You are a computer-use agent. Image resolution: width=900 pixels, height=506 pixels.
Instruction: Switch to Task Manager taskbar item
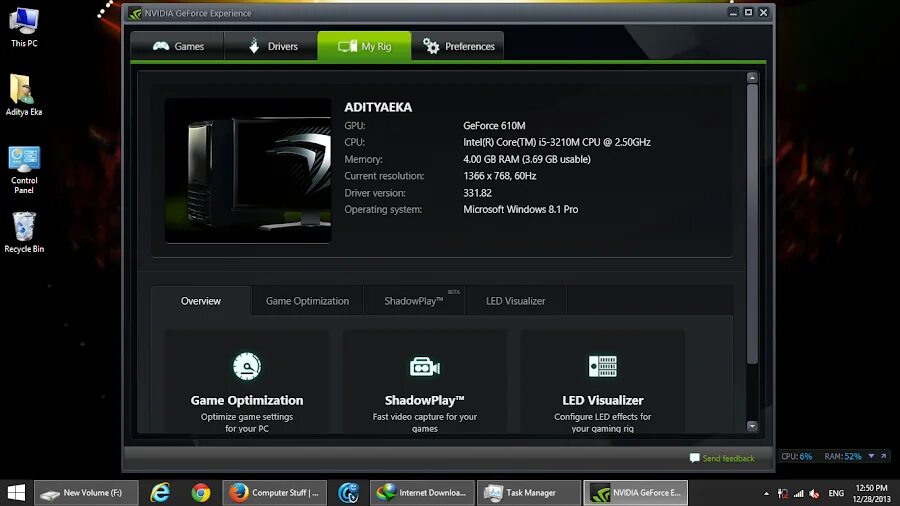pyautogui.click(x=529, y=493)
